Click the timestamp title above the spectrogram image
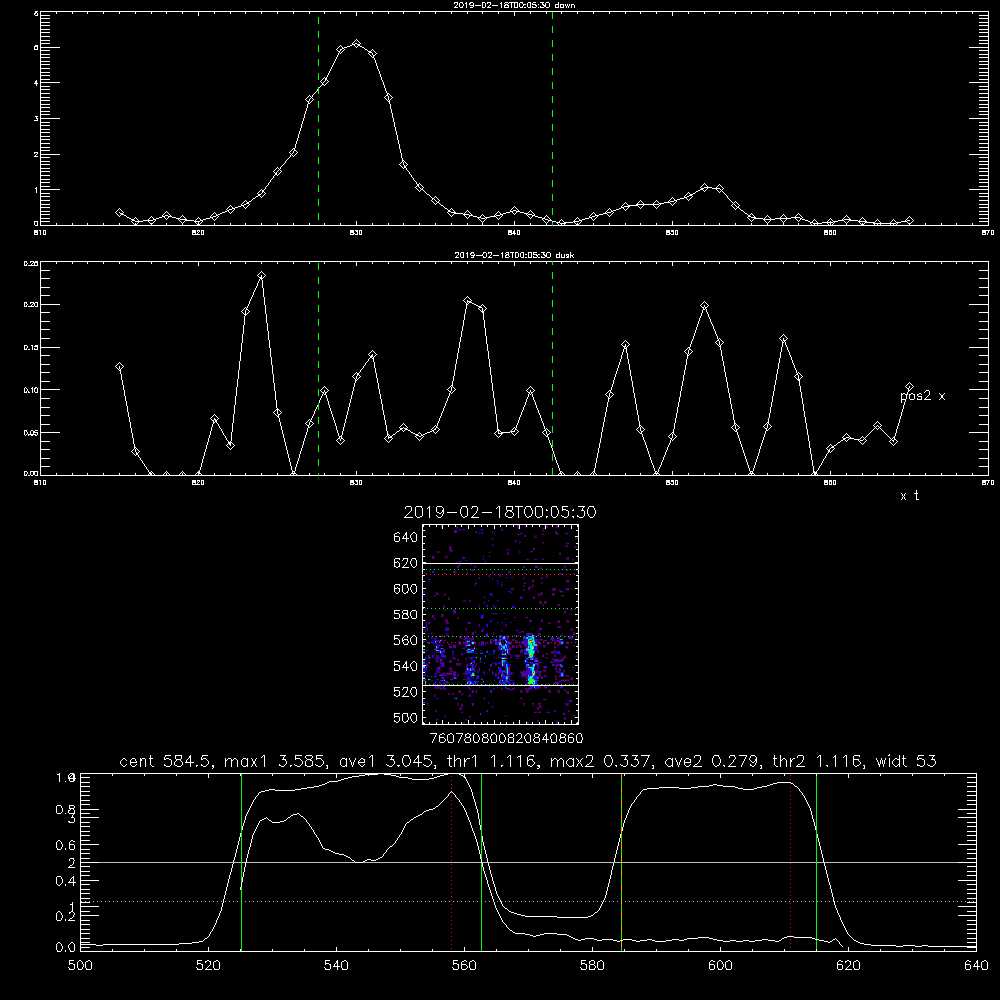The width and height of the screenshot is (1000, 1000). [500, 513]
